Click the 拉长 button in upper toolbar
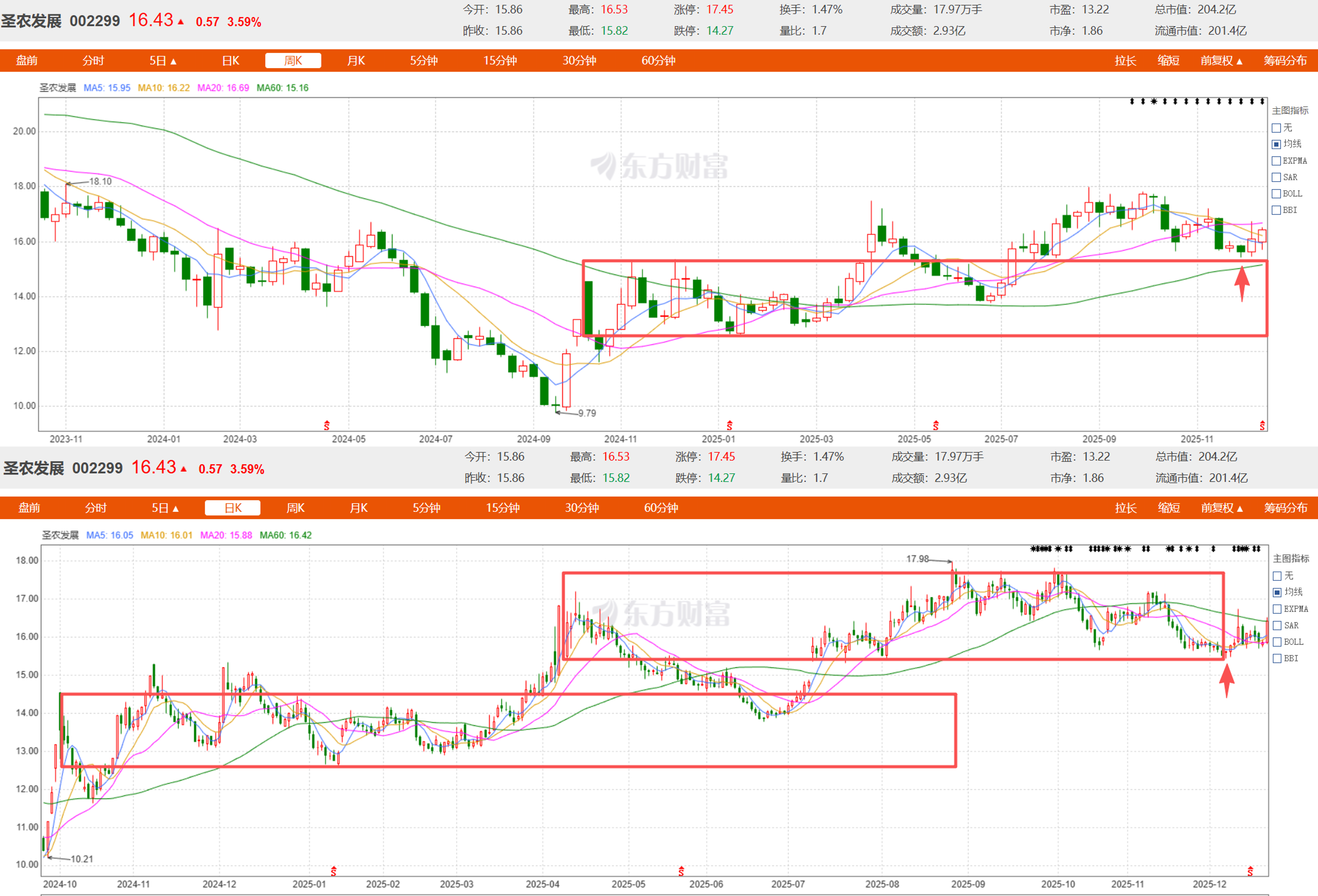This screenshot has height=896, width=1318. coord(1125,61)
